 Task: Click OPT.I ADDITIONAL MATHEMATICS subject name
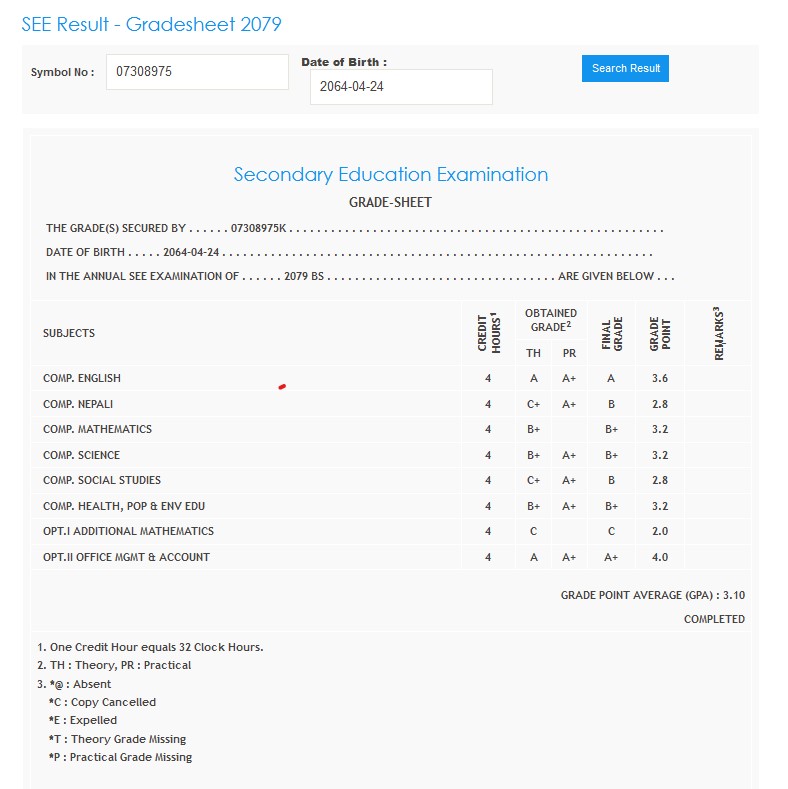coord(128,531)
